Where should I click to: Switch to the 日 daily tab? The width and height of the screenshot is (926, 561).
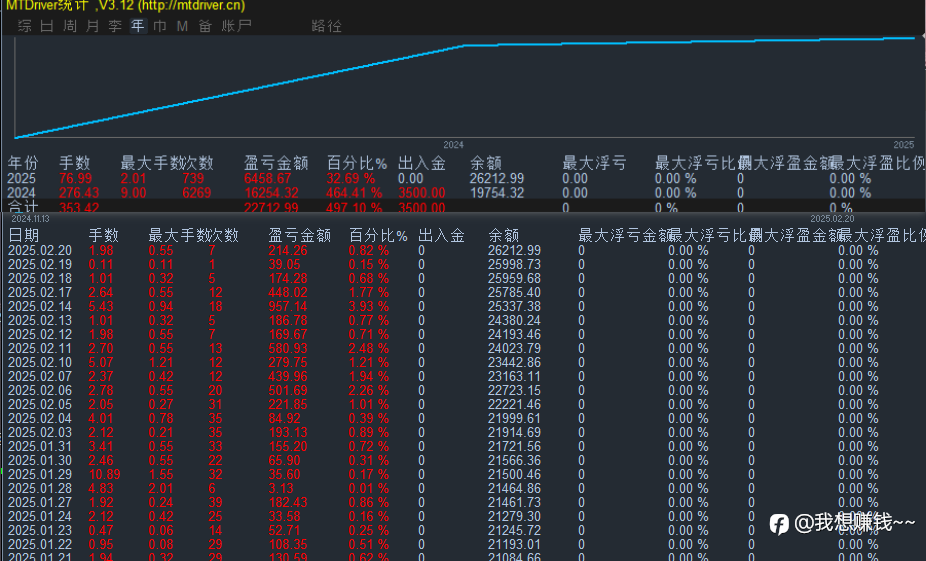pos(47,26)
